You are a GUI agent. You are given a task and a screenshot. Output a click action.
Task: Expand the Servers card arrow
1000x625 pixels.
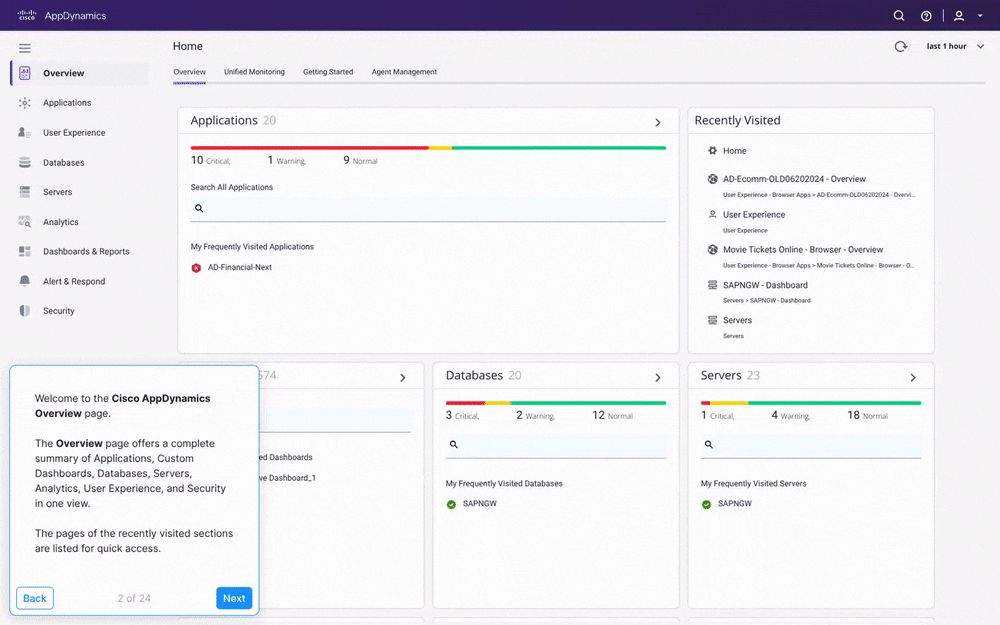pos(913,378)
